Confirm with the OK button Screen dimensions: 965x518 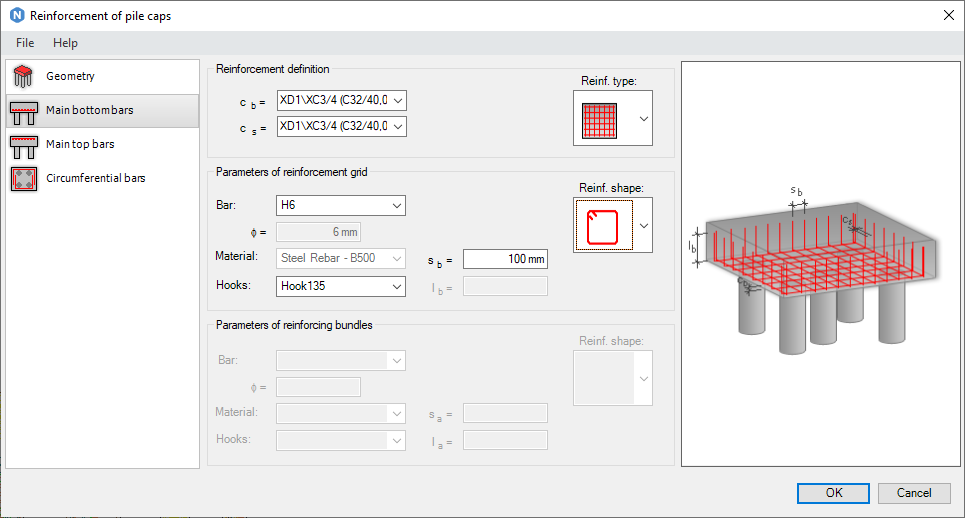(x=833, y=493)
